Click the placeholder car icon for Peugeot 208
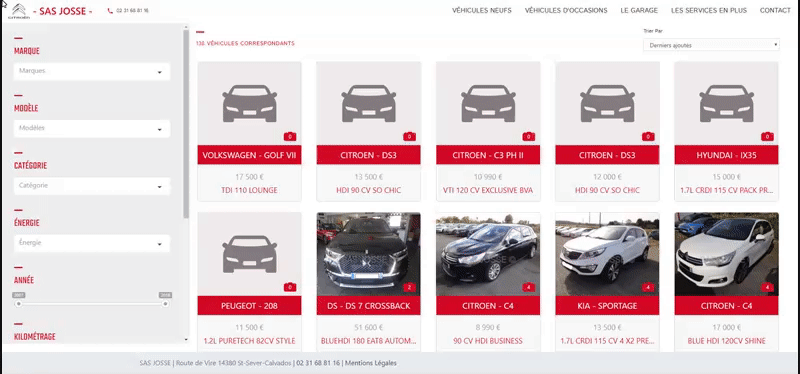This screenshot has width=800, height=374. 249,254
